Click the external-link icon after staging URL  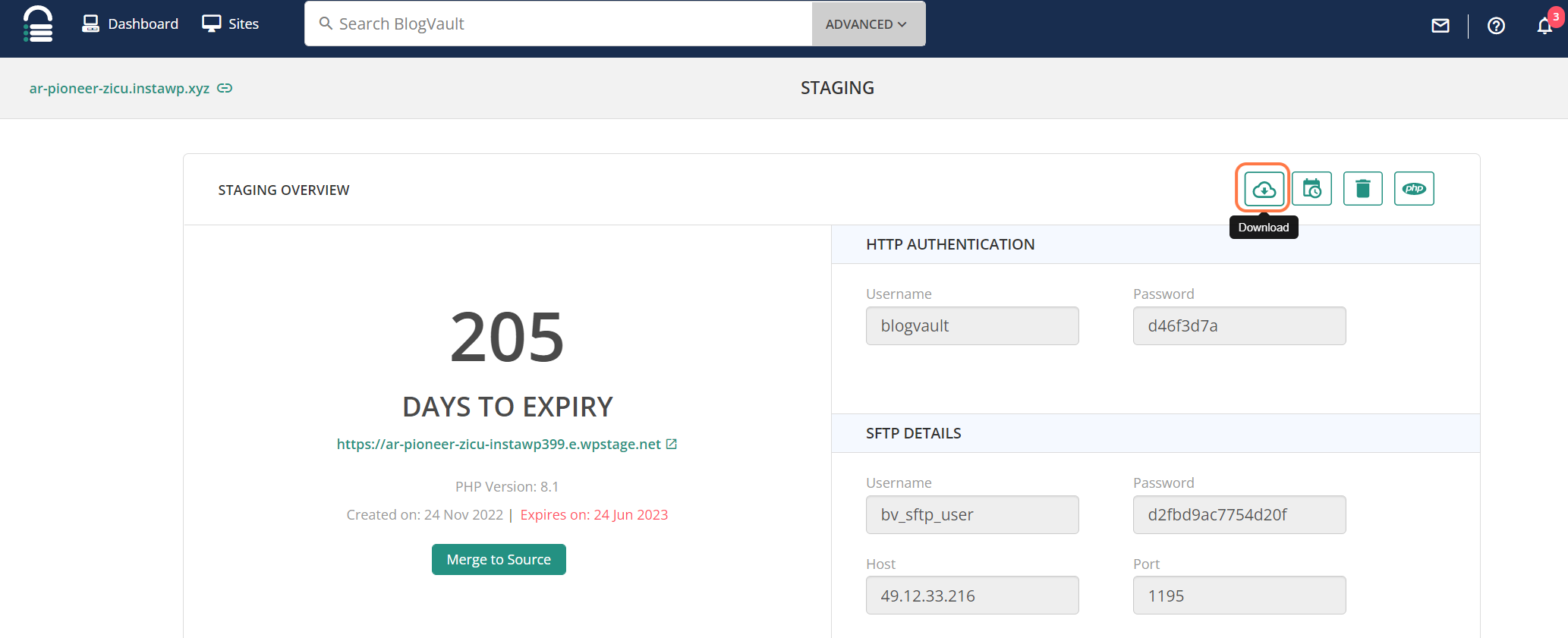(672, 444)
